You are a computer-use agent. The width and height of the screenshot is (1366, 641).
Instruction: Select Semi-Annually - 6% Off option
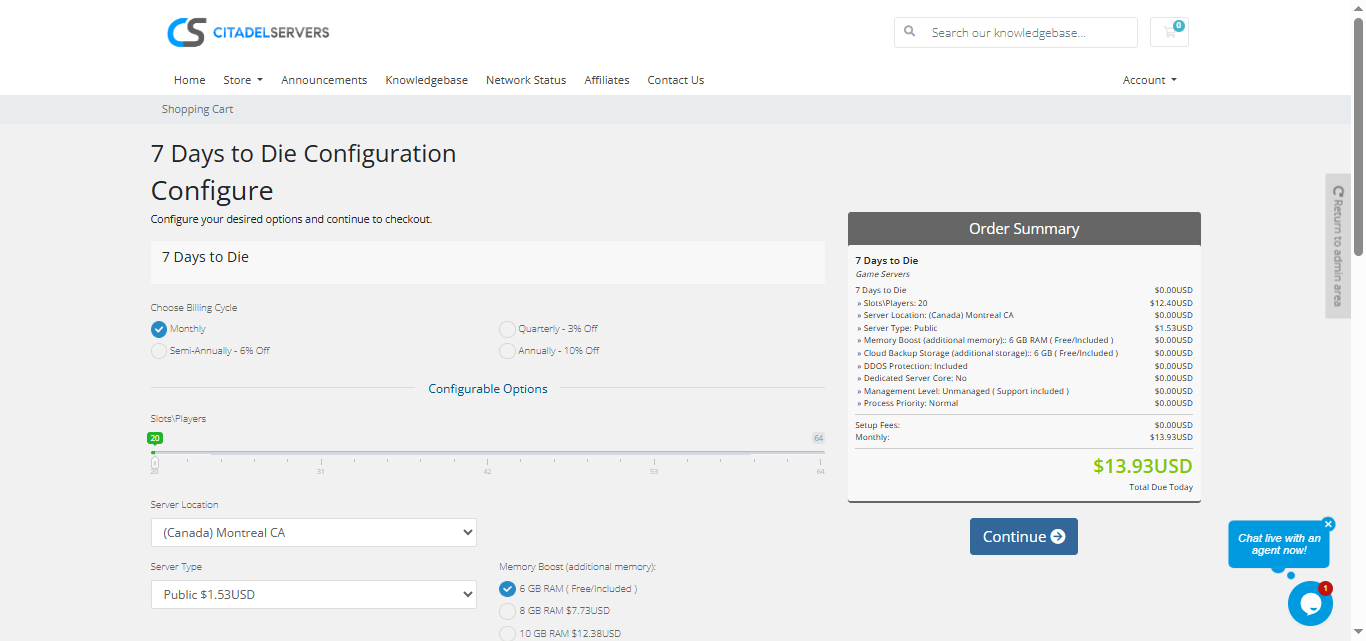[159, 351]
